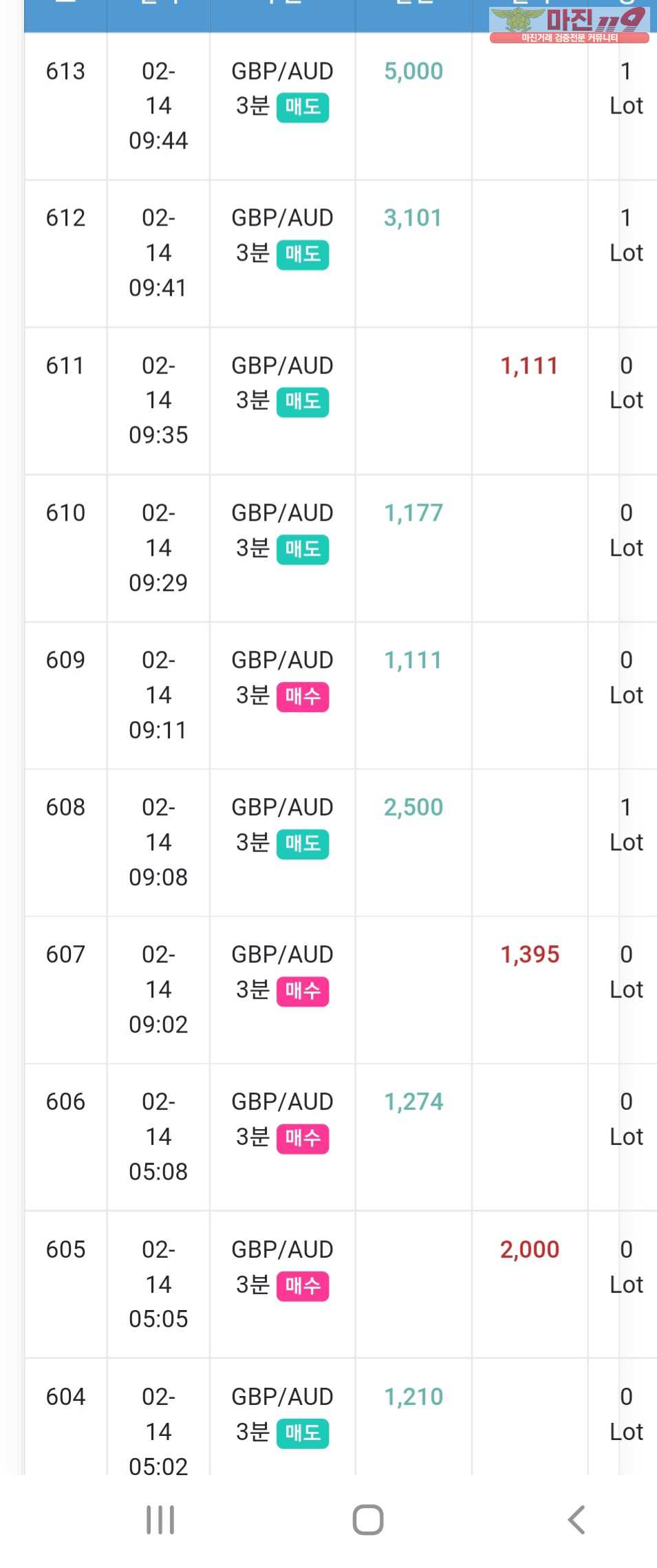Image resolution: width=657 pixels, height=1568 pixels.
Task: Click the 매수 badge in row 605
Action: [303, 1285]
